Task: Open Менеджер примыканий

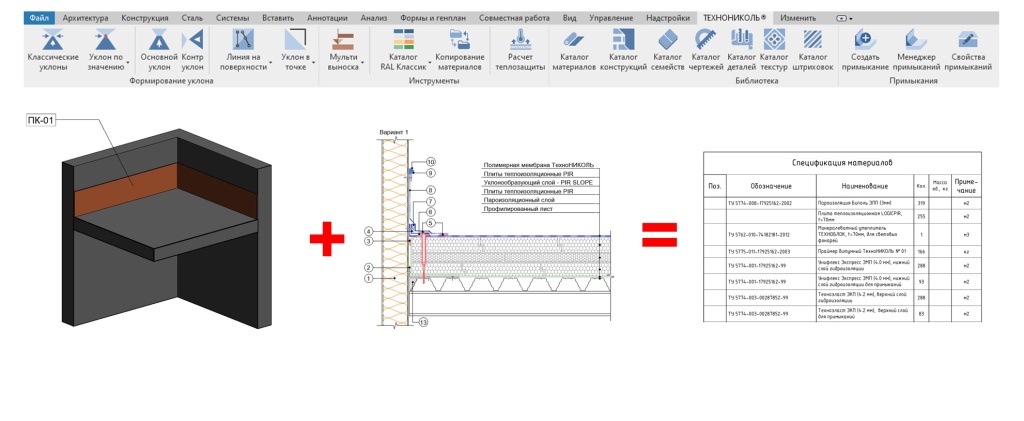Action: point(915,41)
